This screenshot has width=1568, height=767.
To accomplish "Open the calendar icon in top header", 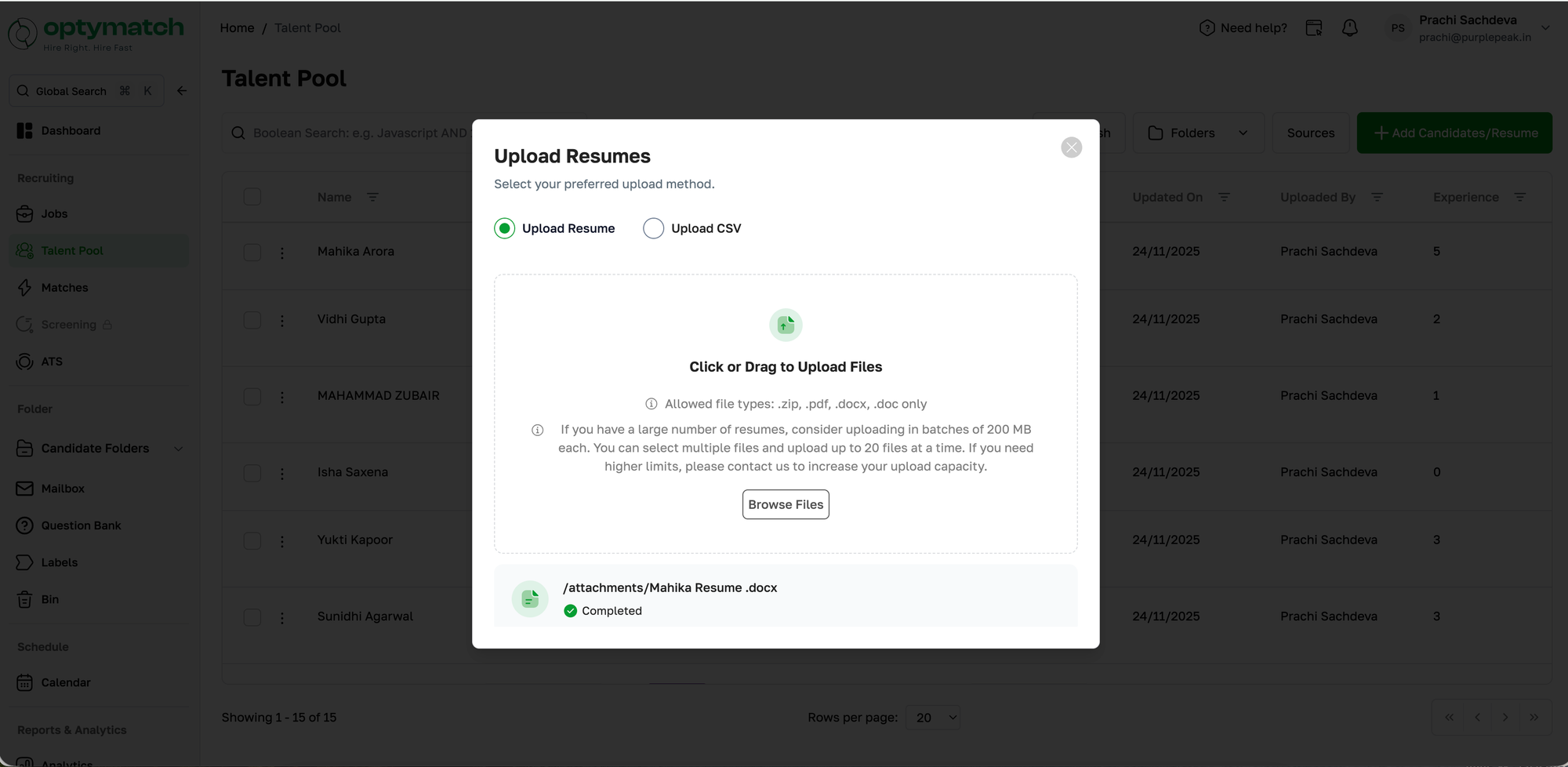I will click(x=1314, y=28).
